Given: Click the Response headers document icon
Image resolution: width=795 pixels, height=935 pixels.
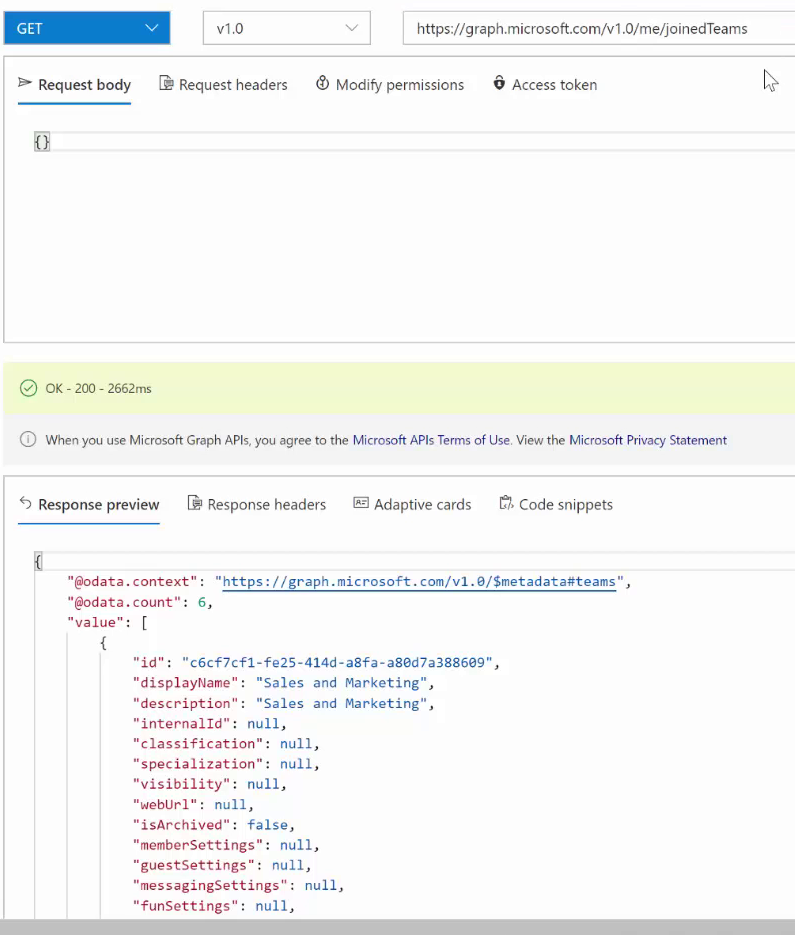Looking at the screenshot, I should point(194,503).
